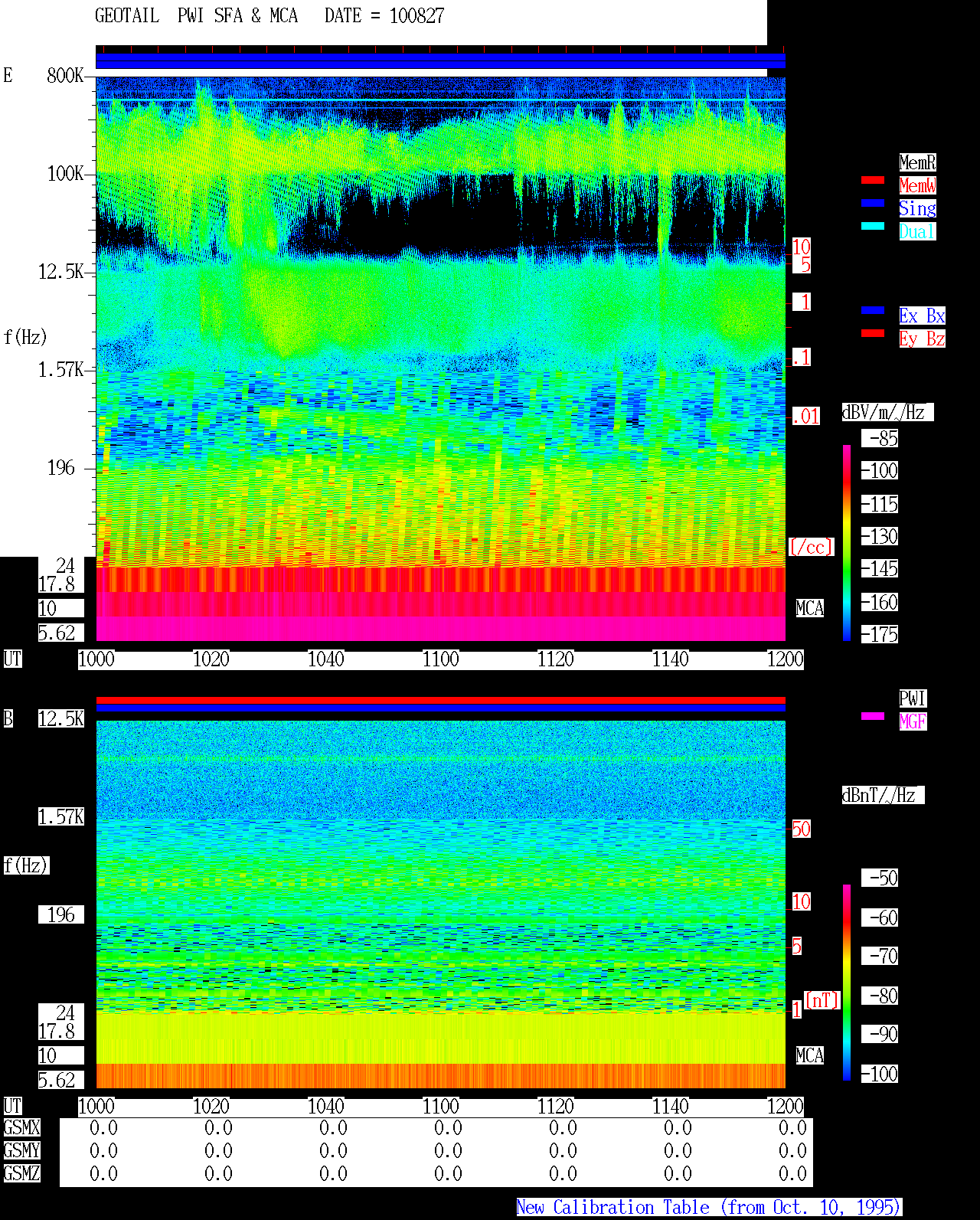Click the -130 color bar value

tap(880, 536)
